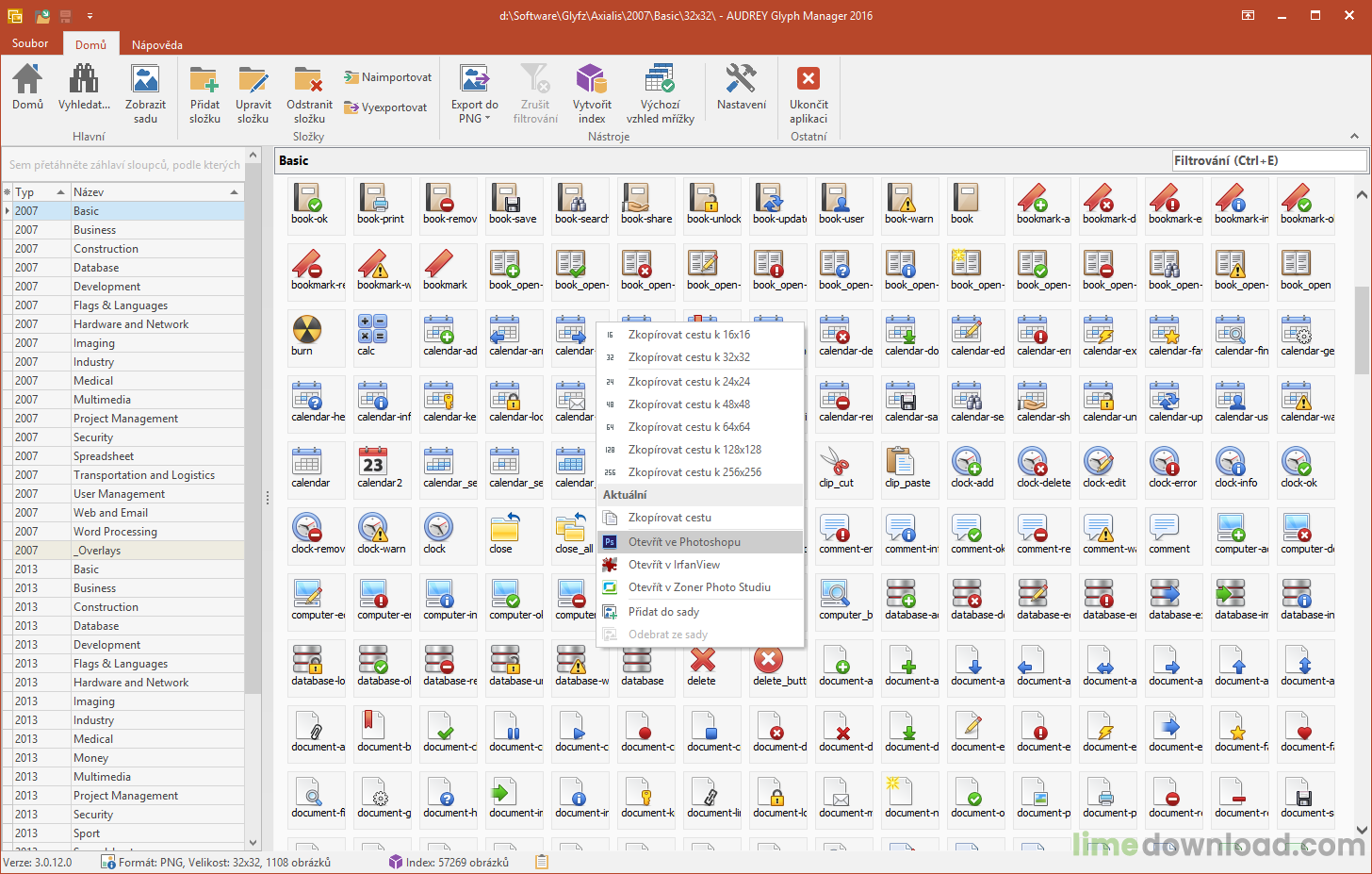Select the burn icon thumbnail
The width and height of the screenshot is (1372, 874).
pyautogui.click(x=307, y=334)
